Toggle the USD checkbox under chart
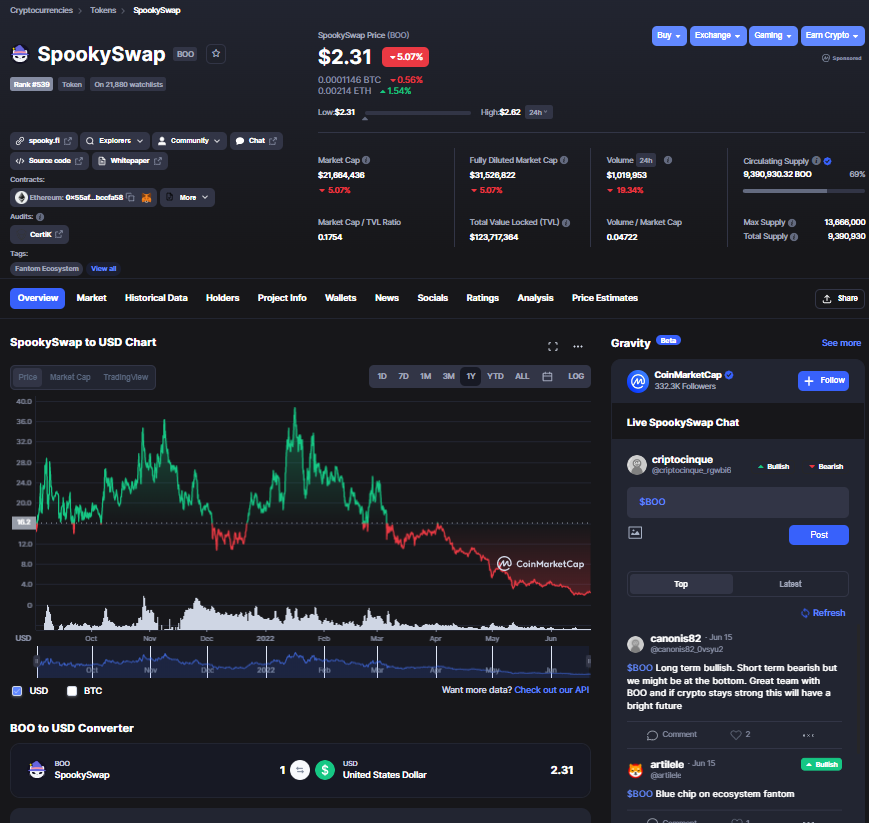Screen dimensions: 869x823 point(17,691)
